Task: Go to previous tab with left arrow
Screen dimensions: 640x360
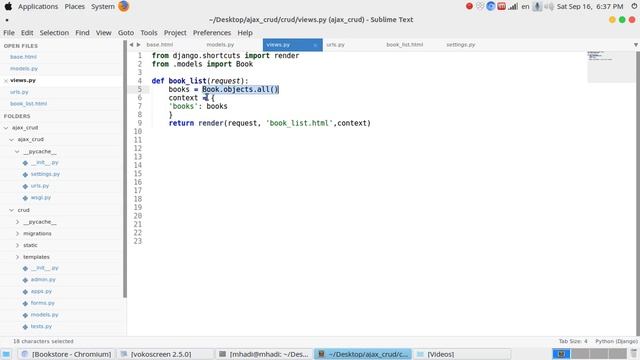Action: pyautogui.click(x=131, y=44)
